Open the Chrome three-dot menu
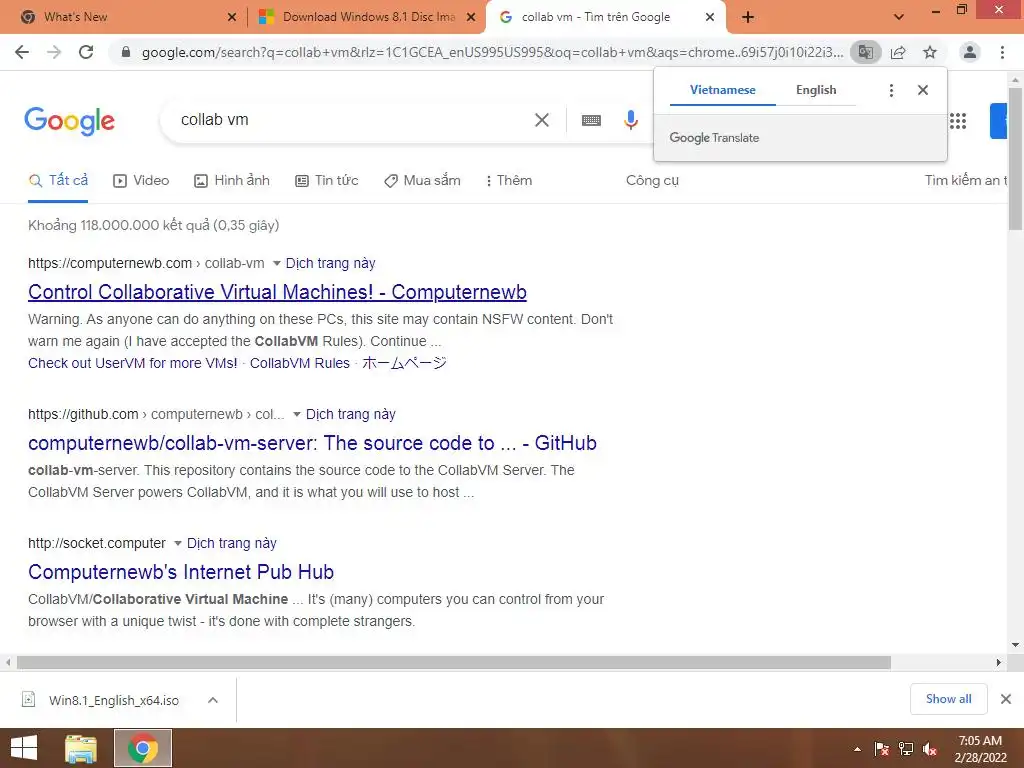The width and height of the screenshot is (1024, 768). point(1002,52)
